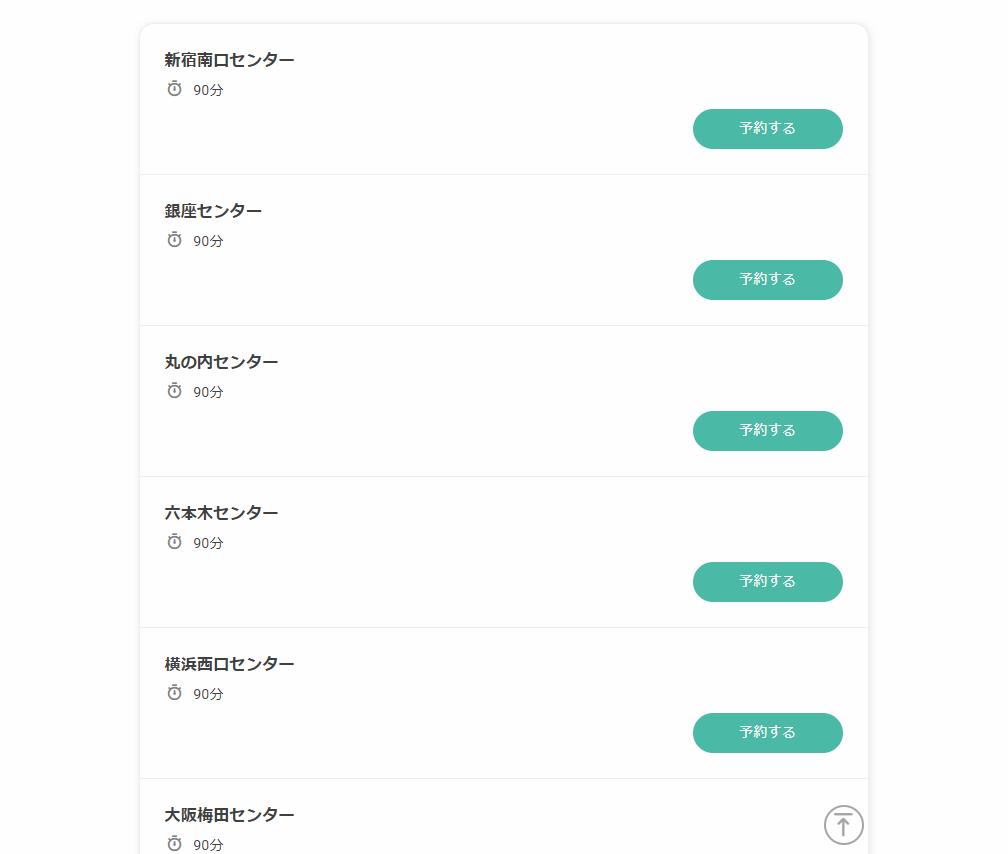Image resolution: width=1008 pixels, height=854 pixels.
Task: Click the timer icon under 銀座センター
Action: pos(174,240)
